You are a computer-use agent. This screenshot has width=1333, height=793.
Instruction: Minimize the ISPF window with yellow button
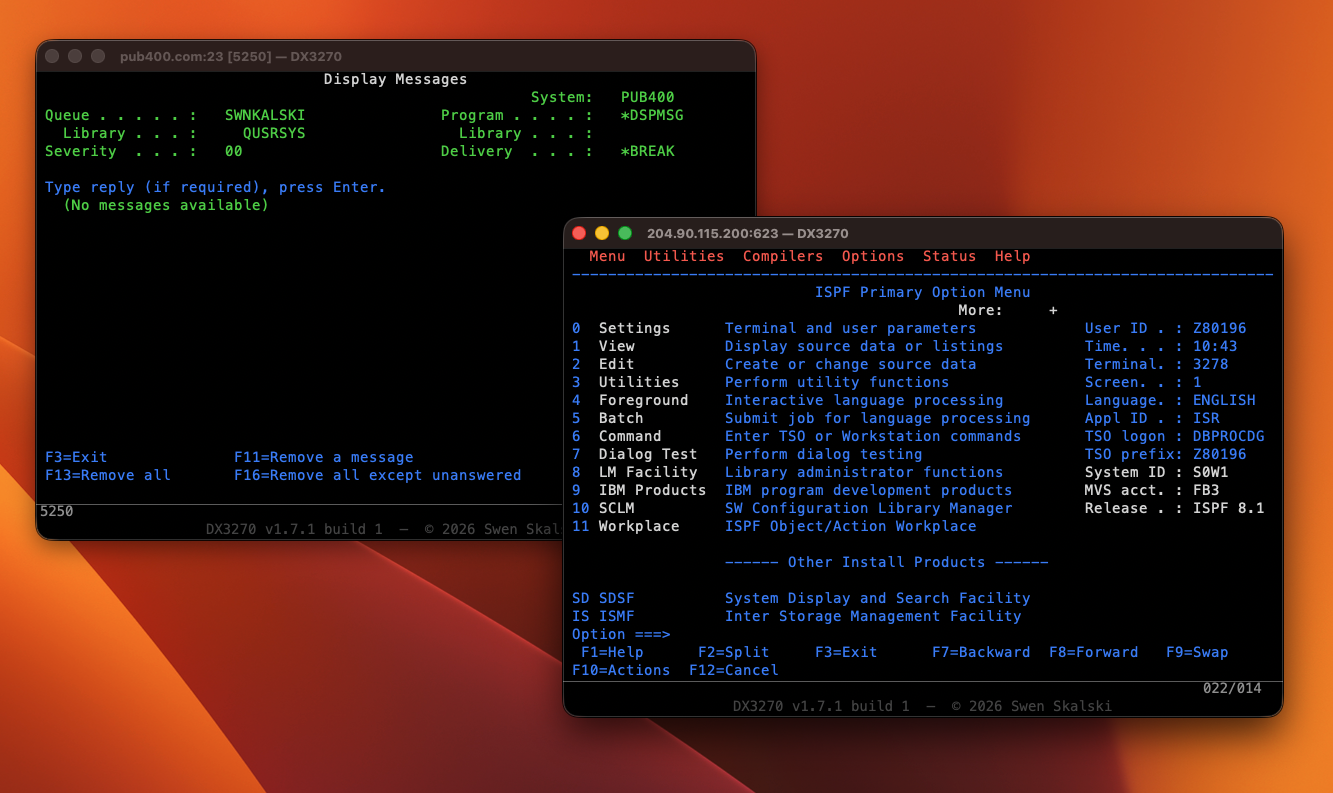coord(602,233)
